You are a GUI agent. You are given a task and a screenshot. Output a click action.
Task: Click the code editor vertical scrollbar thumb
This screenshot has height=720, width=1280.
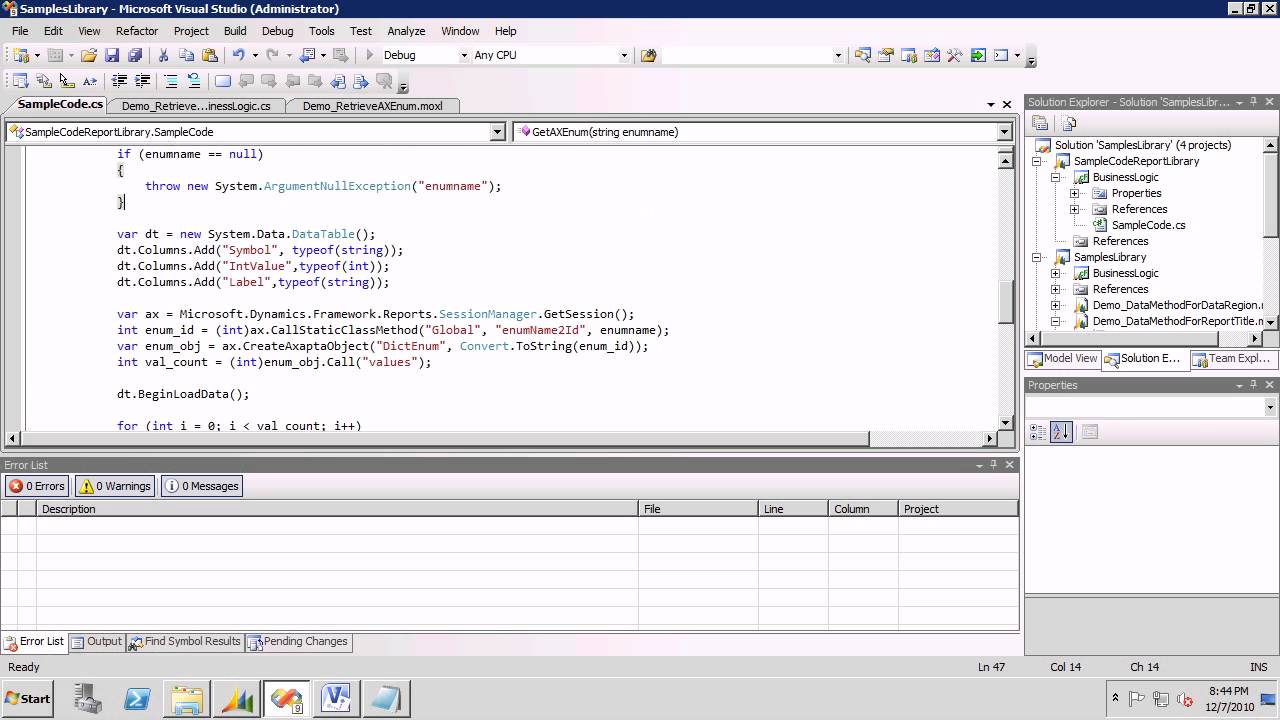[x=1007, y=302]
